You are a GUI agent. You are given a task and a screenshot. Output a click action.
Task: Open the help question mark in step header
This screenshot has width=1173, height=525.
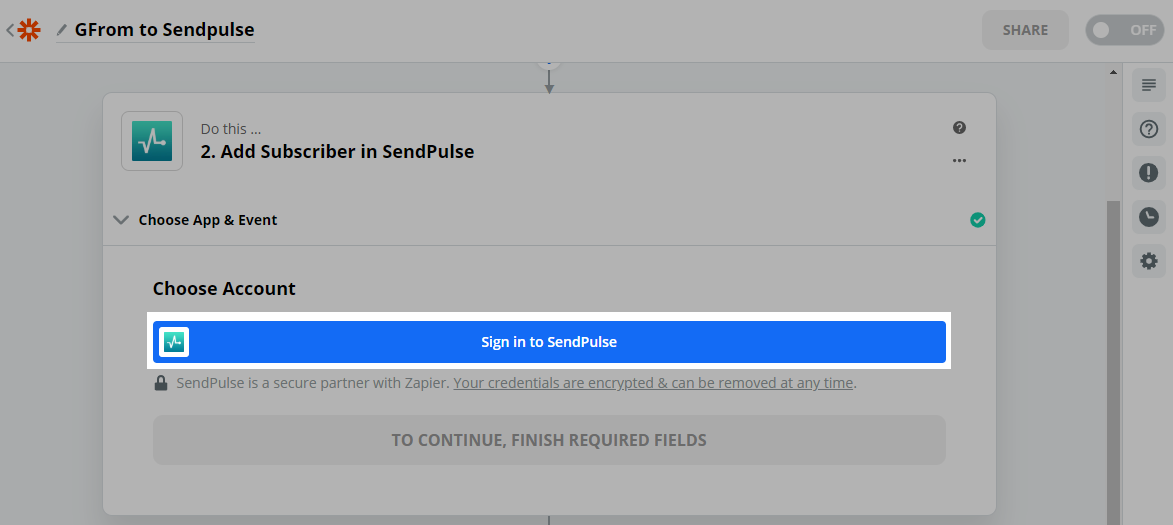click(960, 128)
